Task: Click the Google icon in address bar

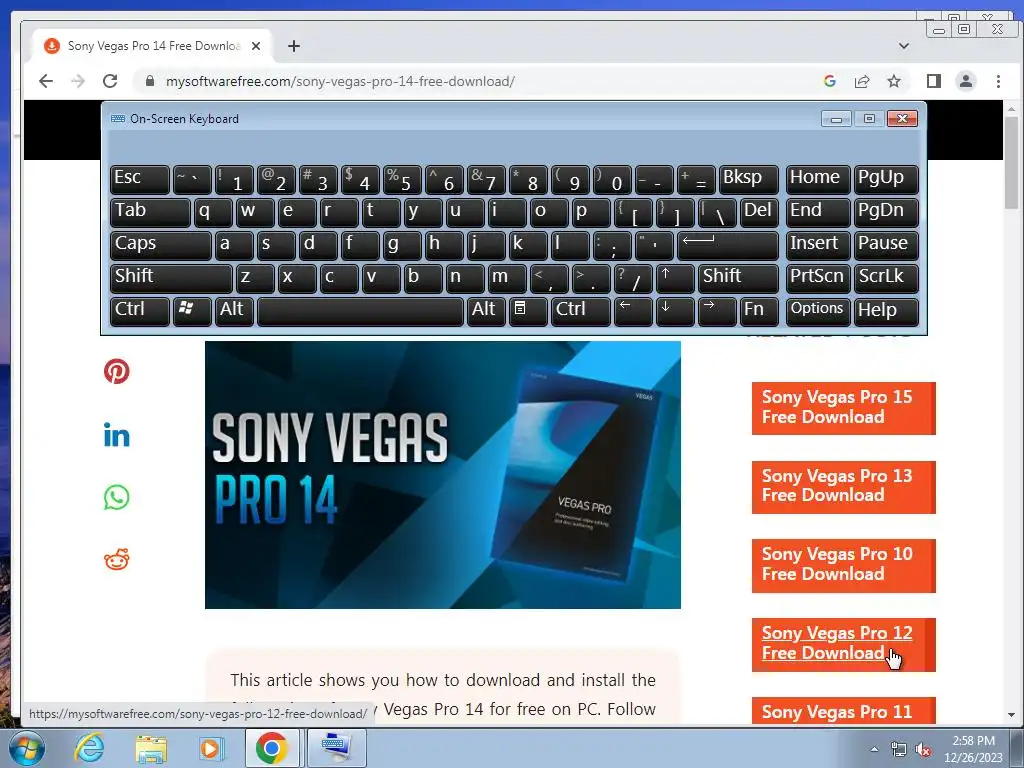Action: pos(829,81)
